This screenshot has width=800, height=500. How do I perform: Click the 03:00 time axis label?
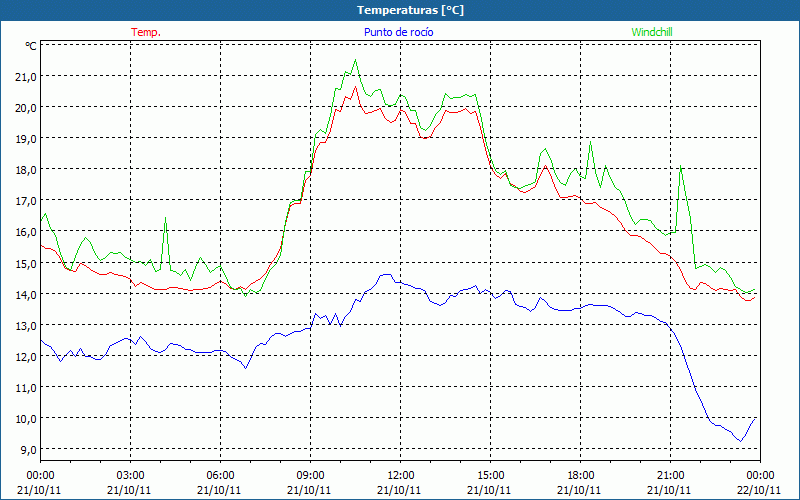coord(130,476)
